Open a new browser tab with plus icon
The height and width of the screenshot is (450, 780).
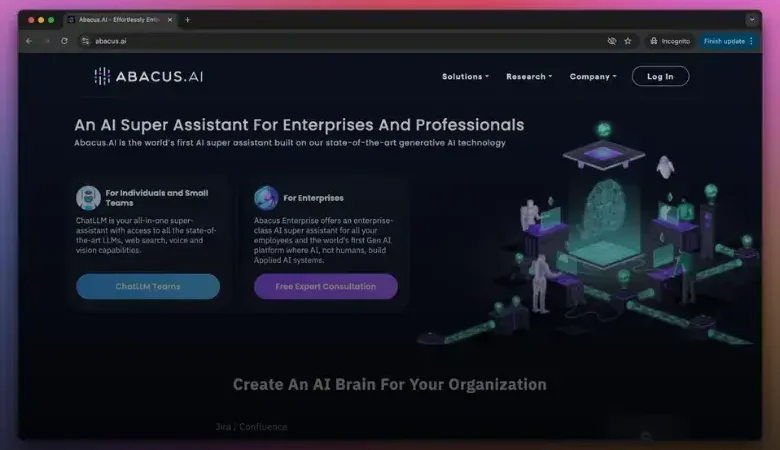click(187, 20)
